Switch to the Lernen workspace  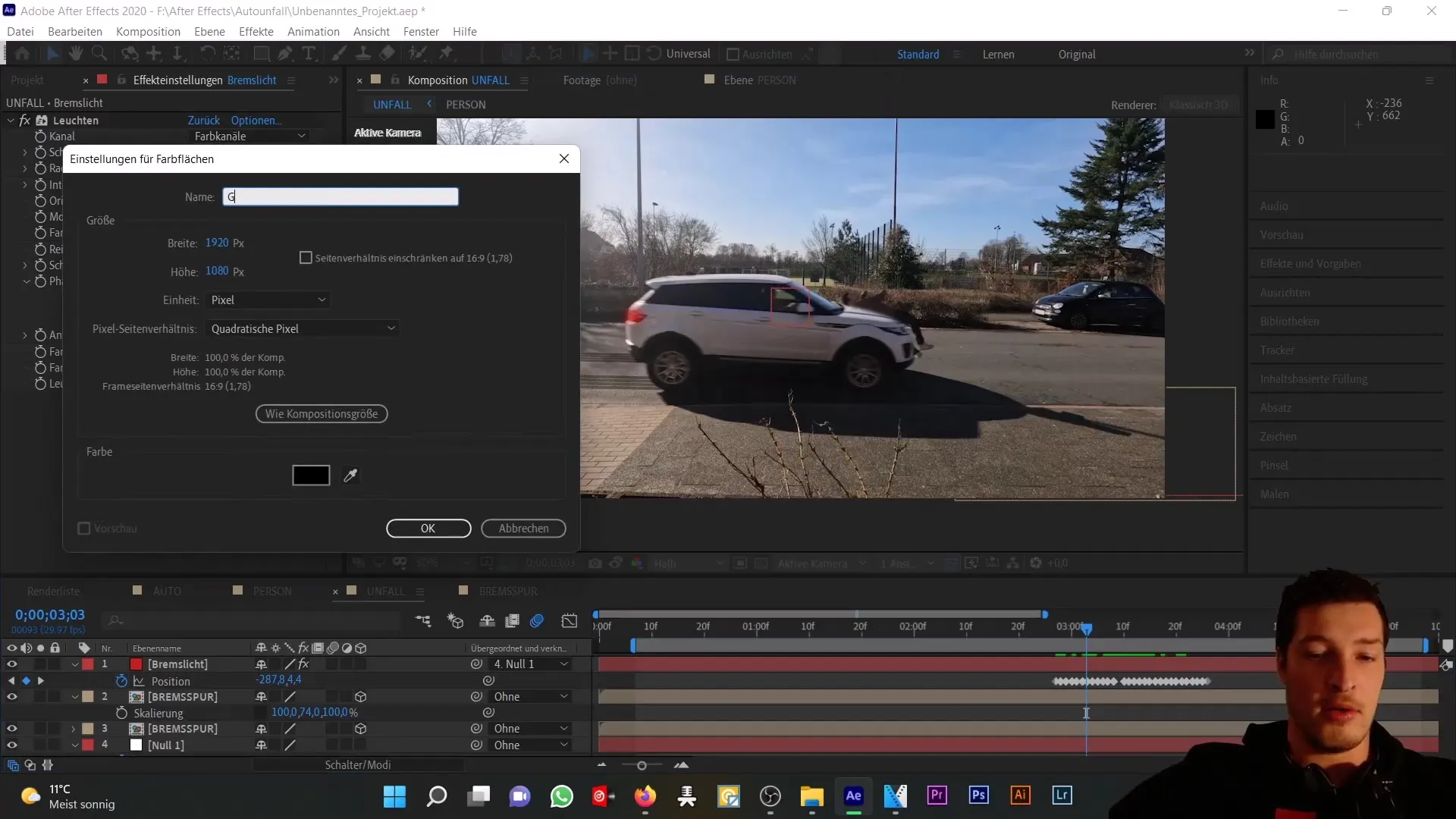(x=998, y=55)
